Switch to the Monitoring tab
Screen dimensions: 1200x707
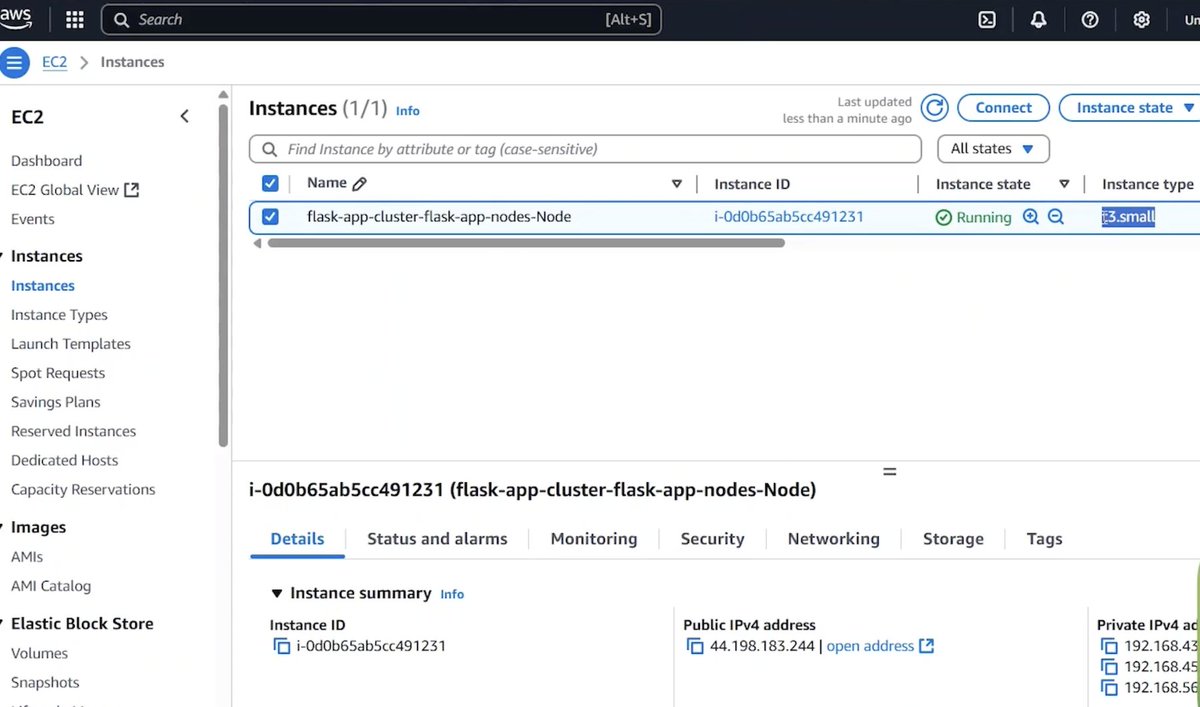tap(594, 539)
